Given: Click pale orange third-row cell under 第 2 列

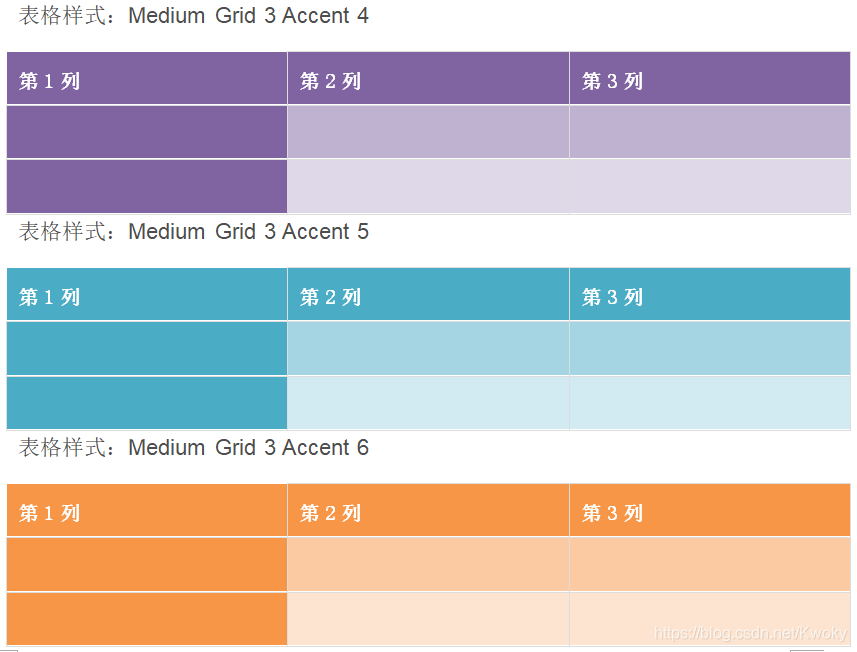Looking at the screenshot, I should pos(428,618).
